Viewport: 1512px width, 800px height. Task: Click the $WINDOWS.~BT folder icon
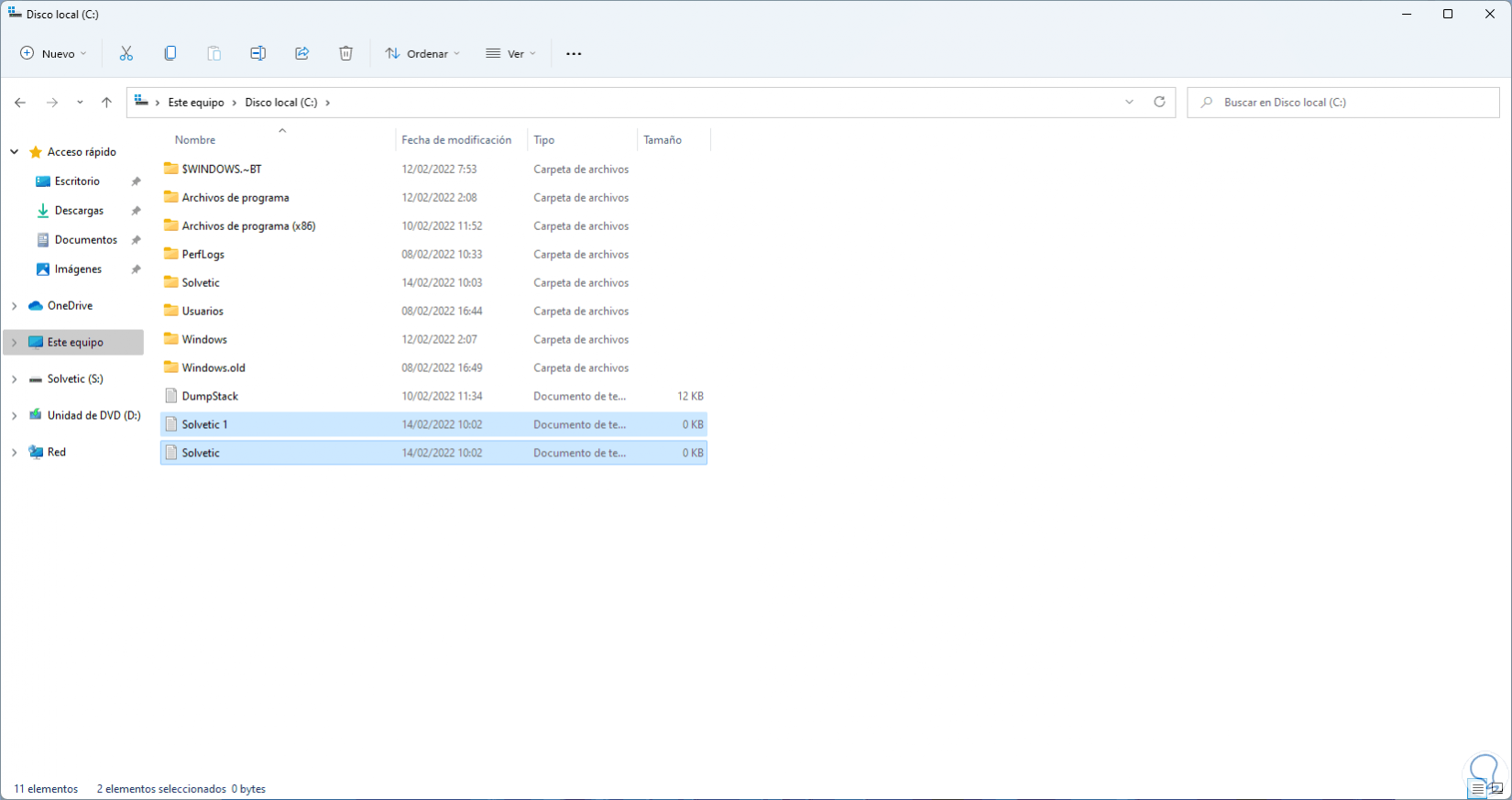170,169
